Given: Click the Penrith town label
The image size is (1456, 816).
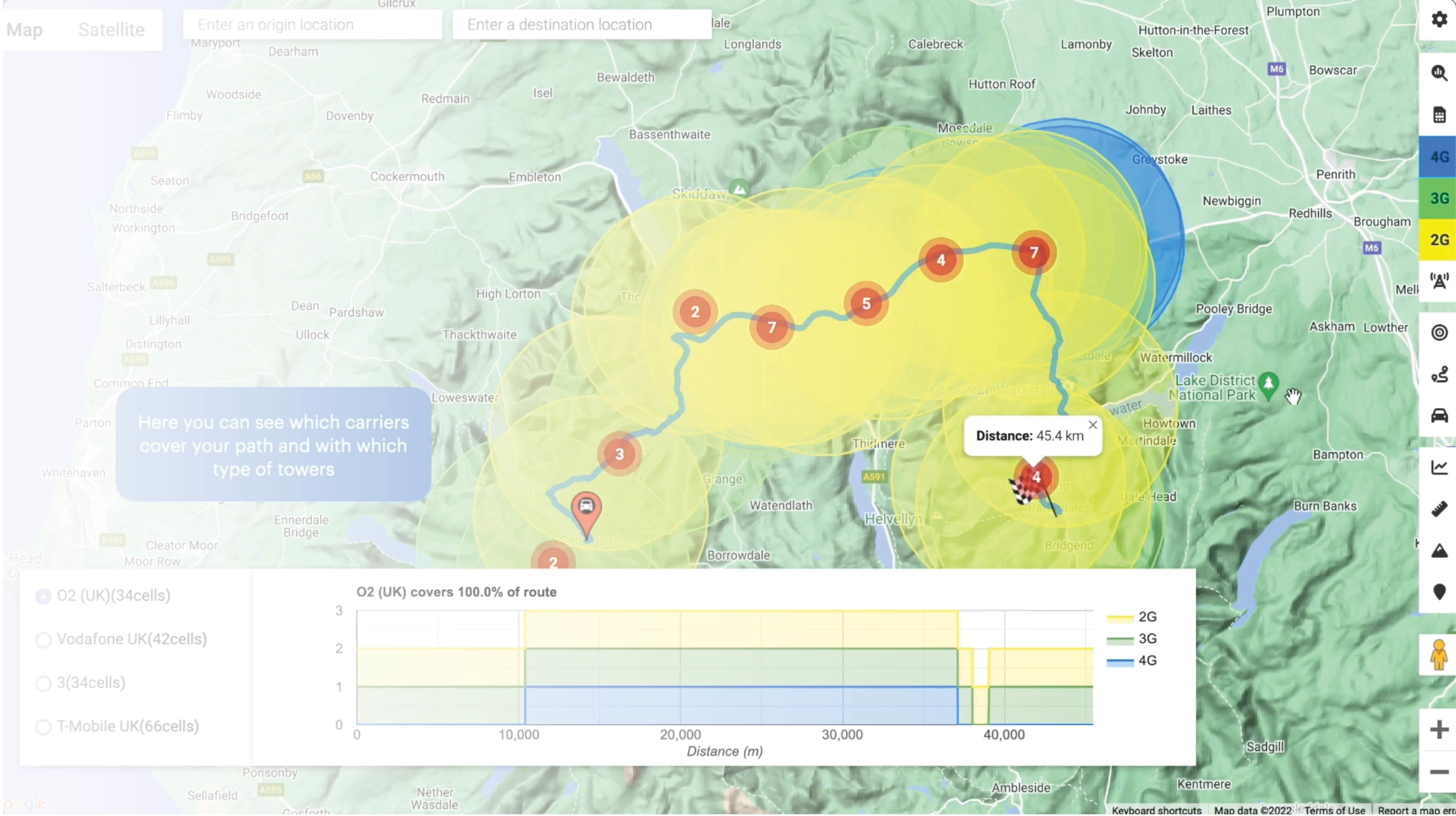Looking at the screenshot, I should [x=1335, y=175].
